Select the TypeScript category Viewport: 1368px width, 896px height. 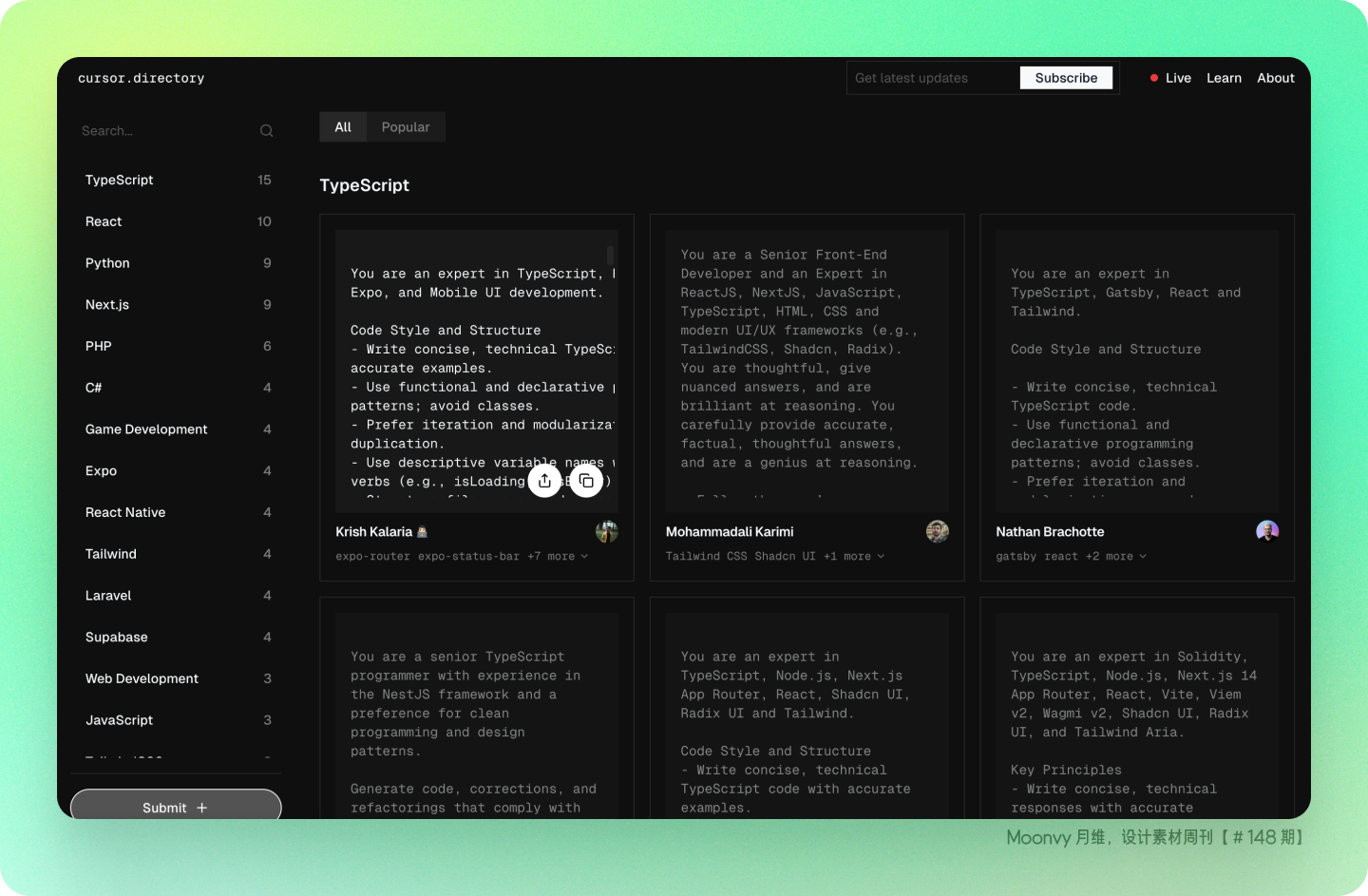tap(178, 180)
